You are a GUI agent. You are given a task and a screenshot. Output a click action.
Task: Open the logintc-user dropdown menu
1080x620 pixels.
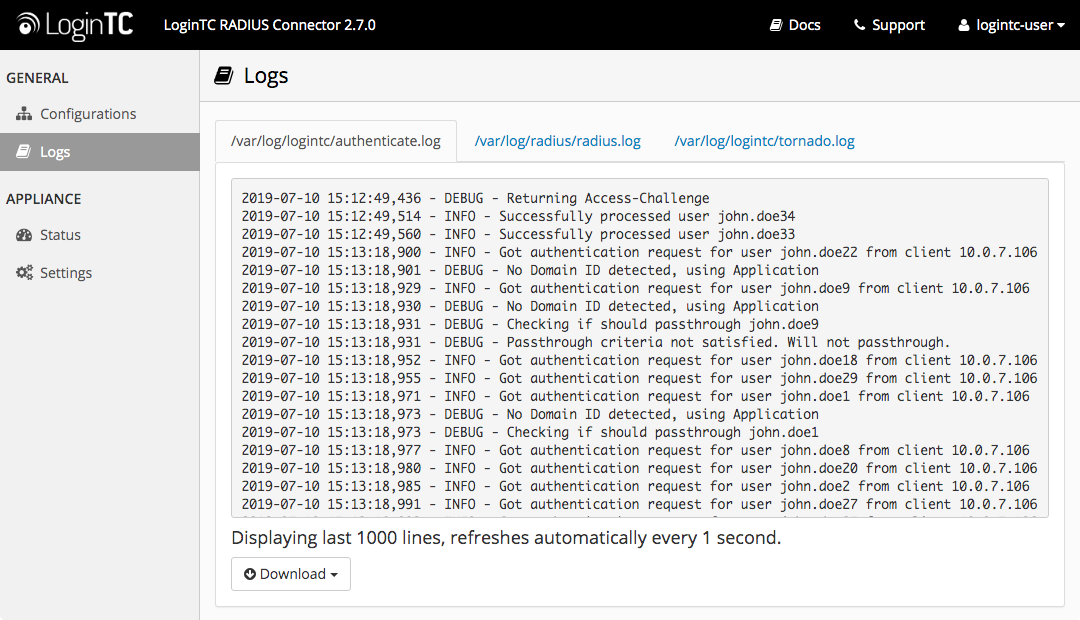(1011, 25)
